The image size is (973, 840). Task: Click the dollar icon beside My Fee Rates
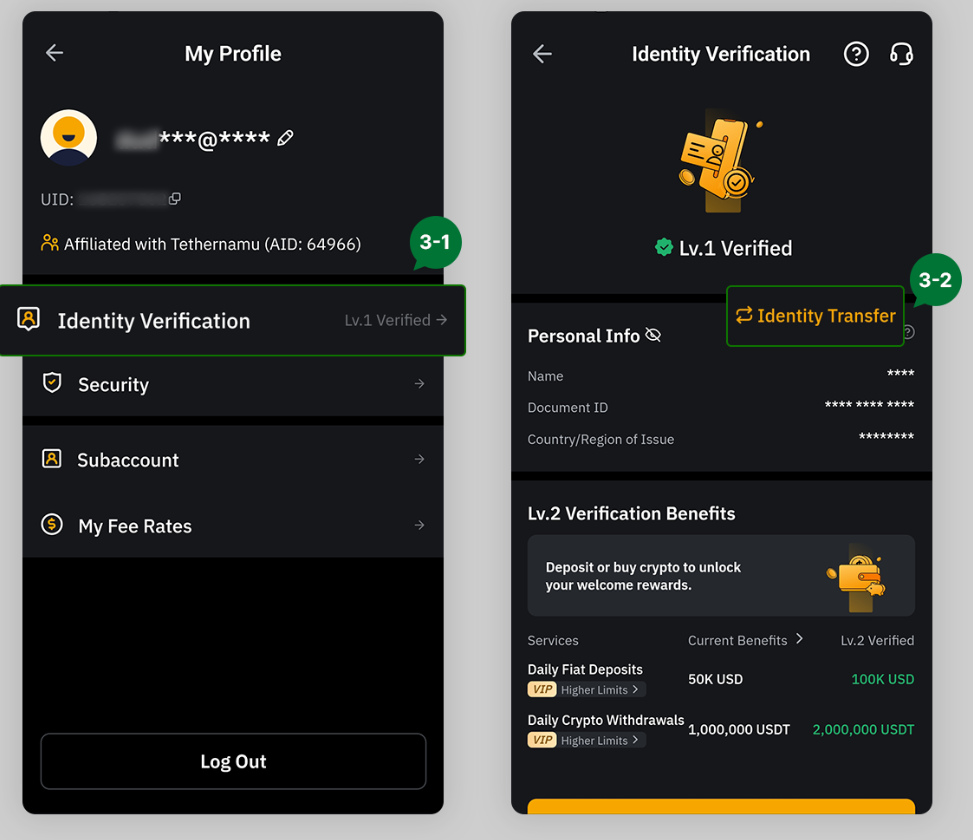pos(52,525)
